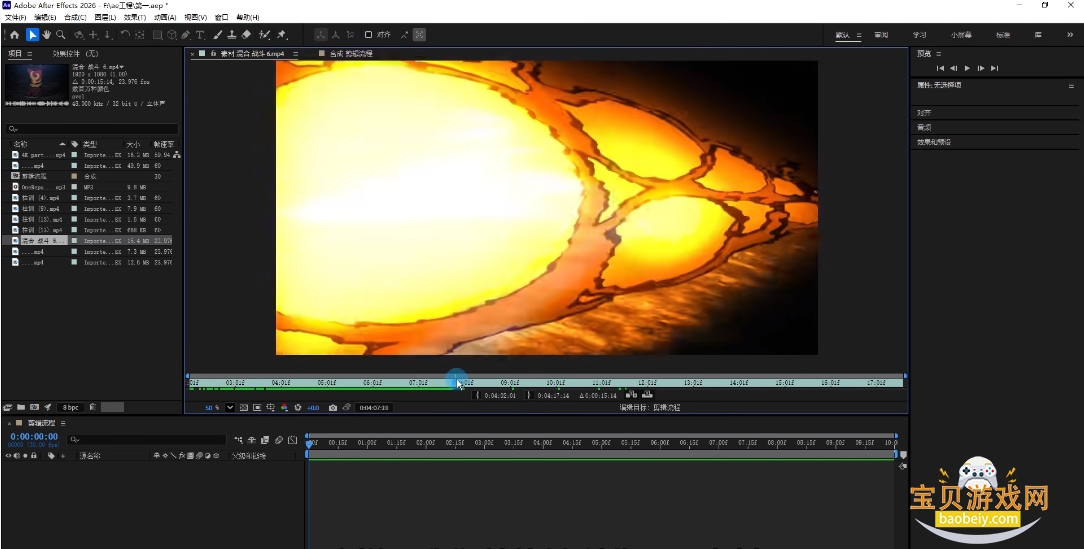Click the exposure +0.0 value
This screenshot has width=1084, height=549.
[313, 407]
